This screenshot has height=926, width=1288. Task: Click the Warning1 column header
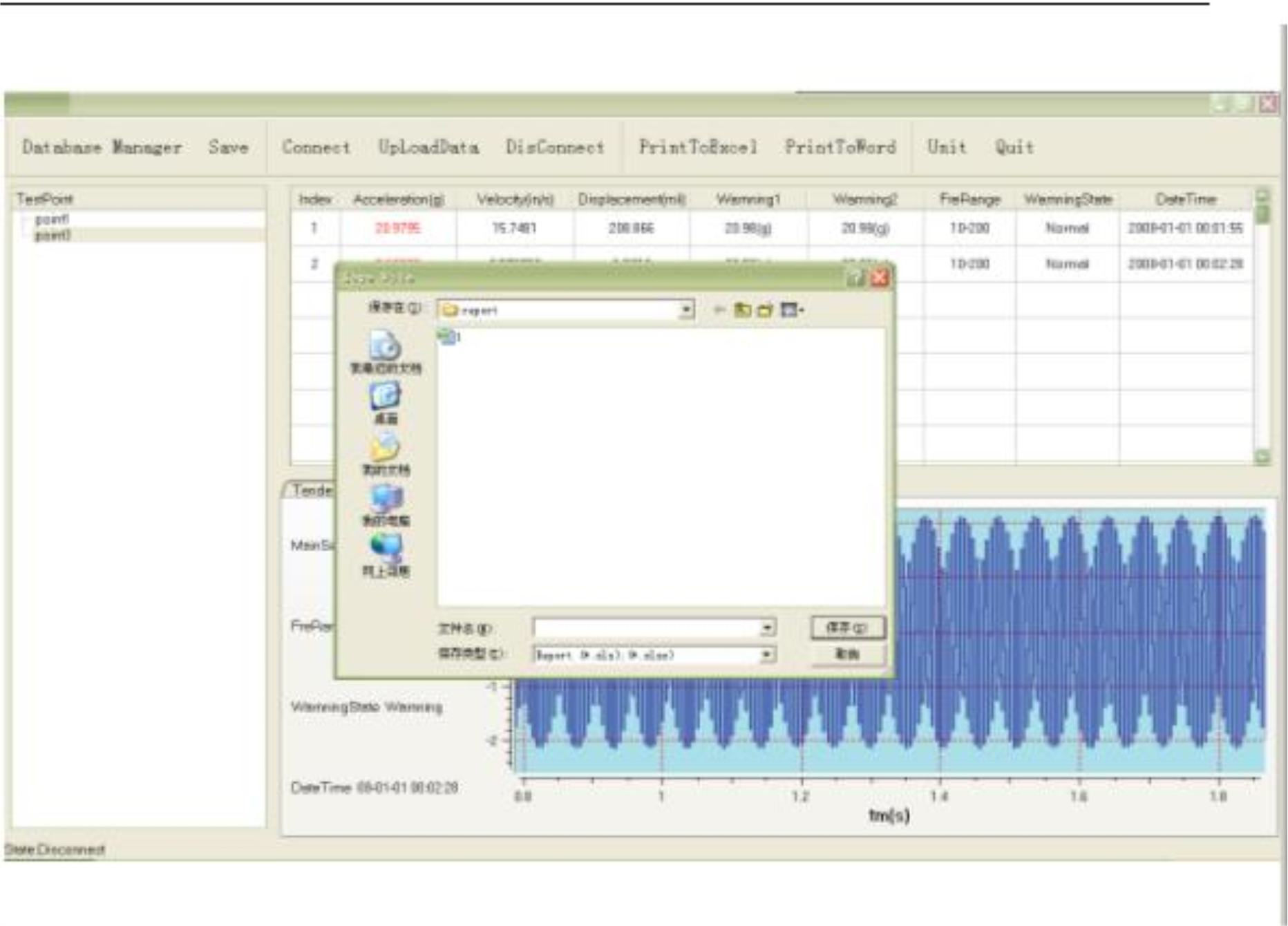748,199
